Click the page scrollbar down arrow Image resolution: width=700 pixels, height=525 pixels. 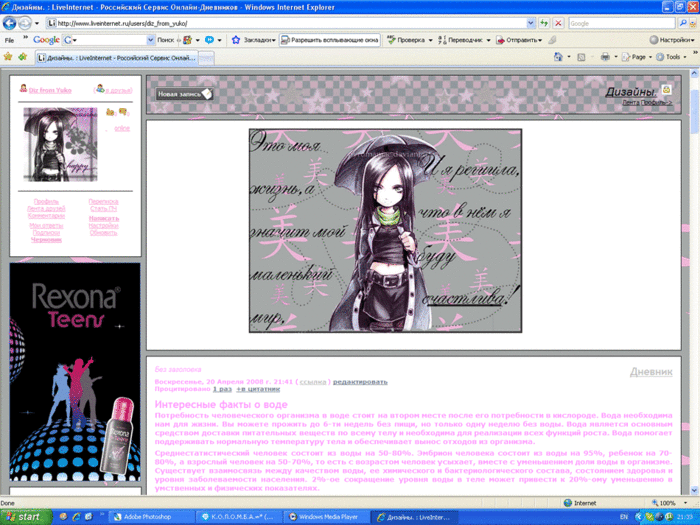[x=695, y=490]
